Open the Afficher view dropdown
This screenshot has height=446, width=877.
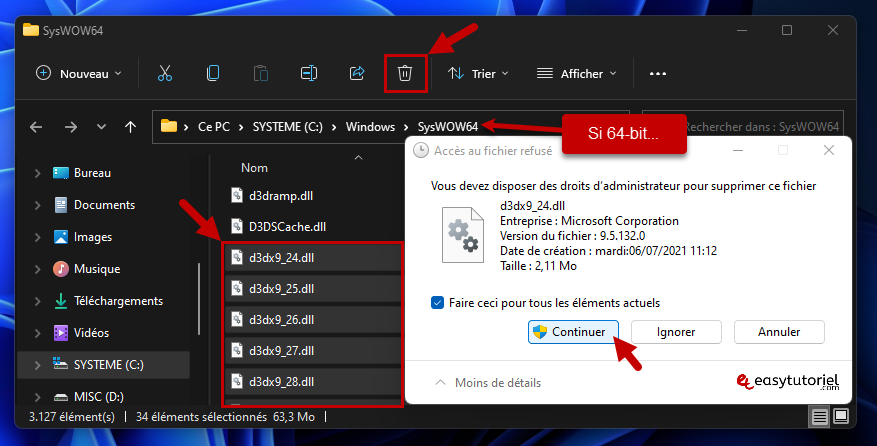(x=577, y=73)
